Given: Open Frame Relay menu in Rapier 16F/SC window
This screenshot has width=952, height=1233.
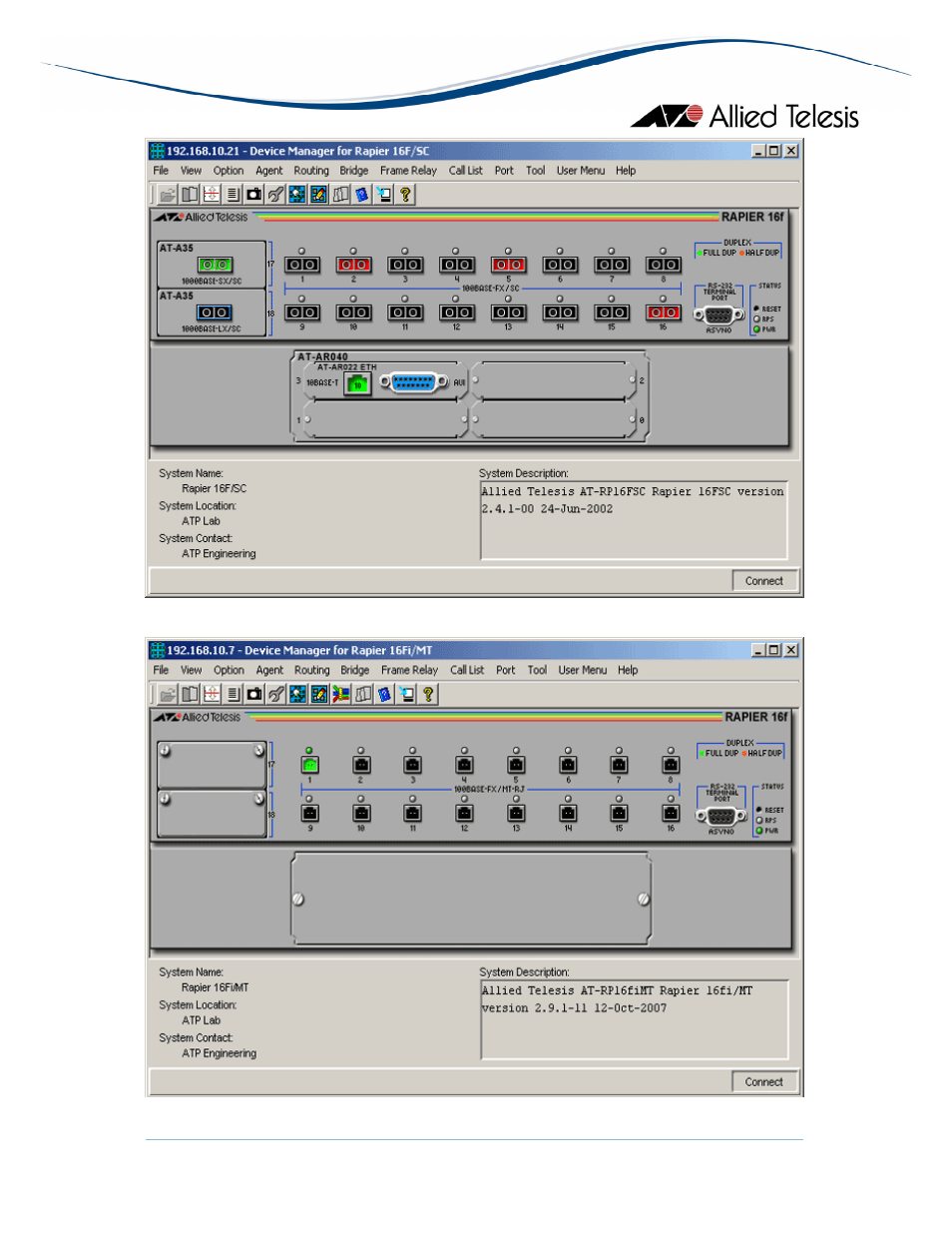Looking at the screenshot, I should 408,171.
